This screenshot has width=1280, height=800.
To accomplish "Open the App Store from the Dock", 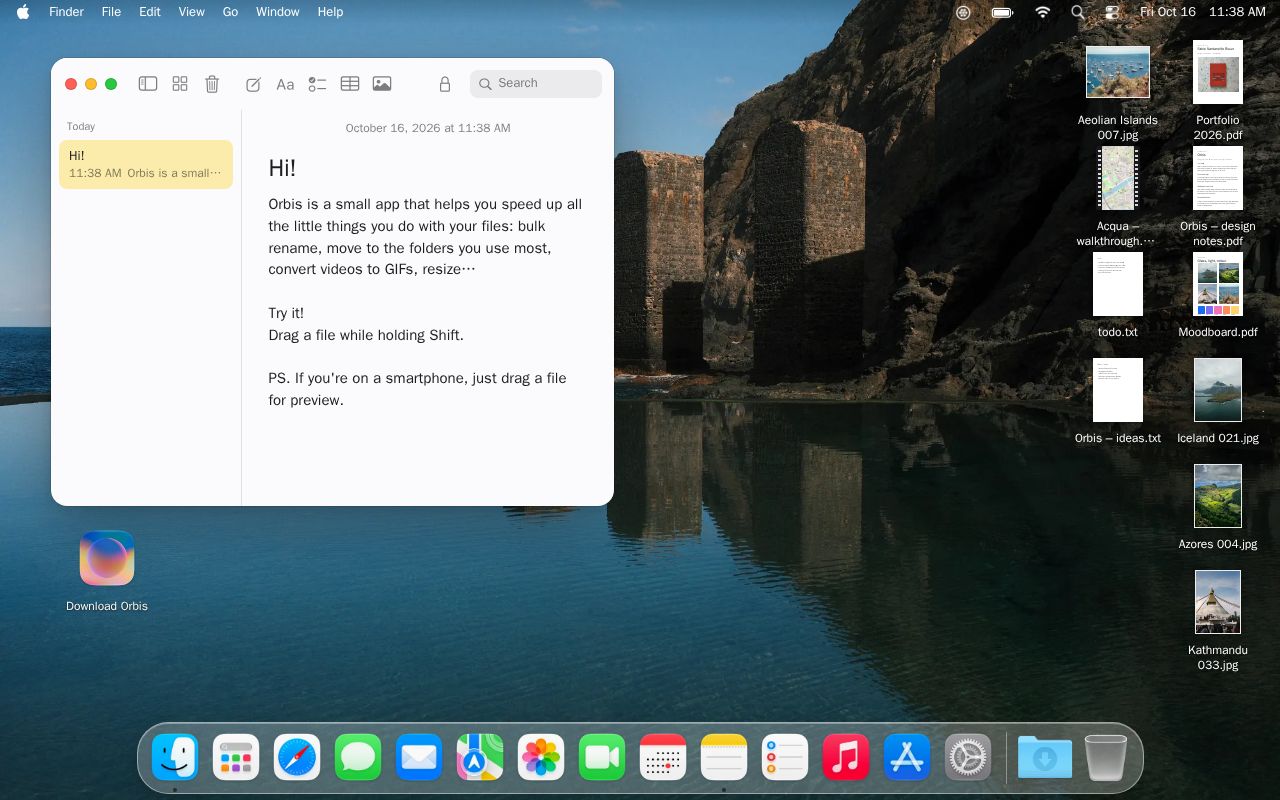I will tap(907, 757).
